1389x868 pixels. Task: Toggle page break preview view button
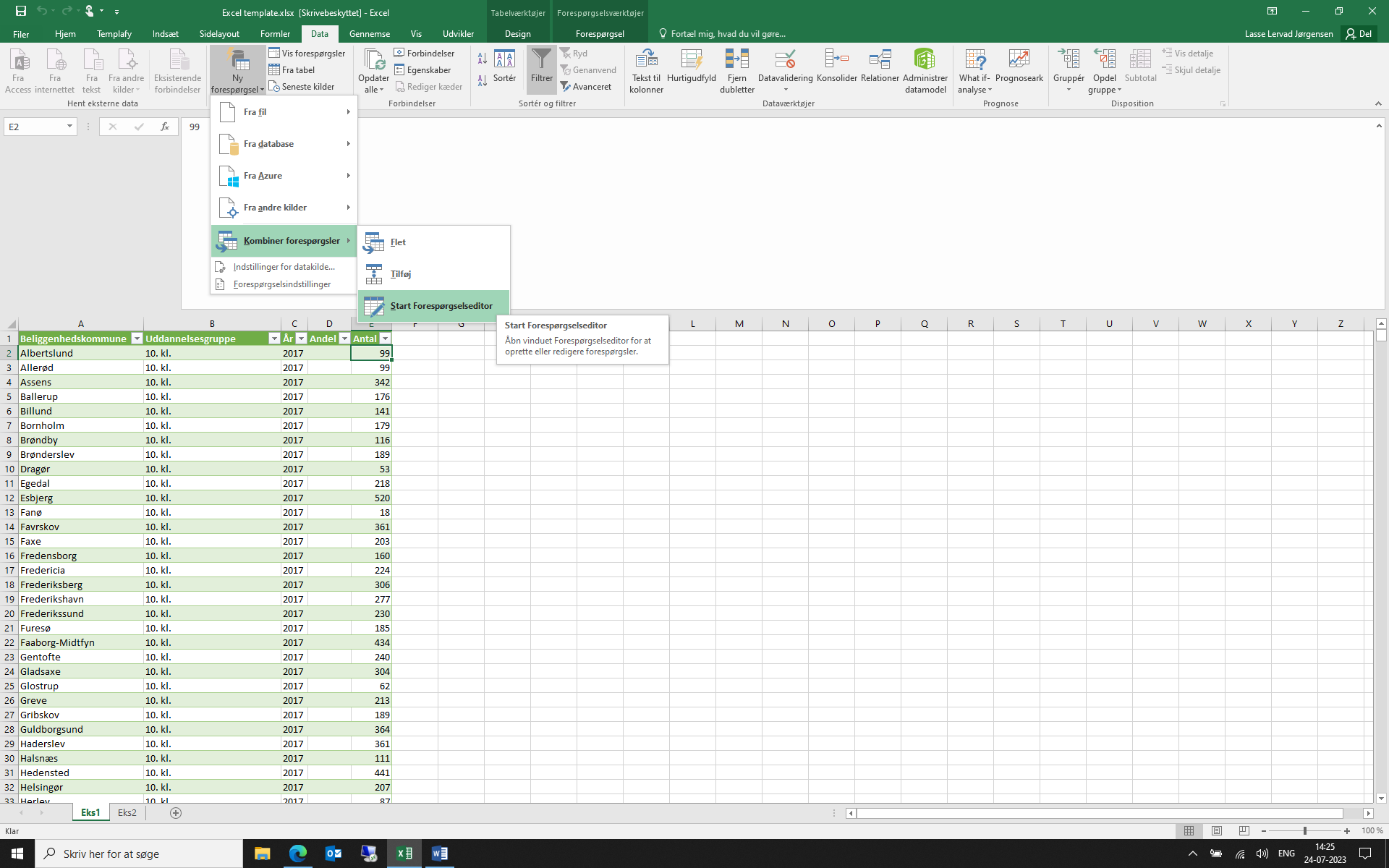tap(1244, 831)
